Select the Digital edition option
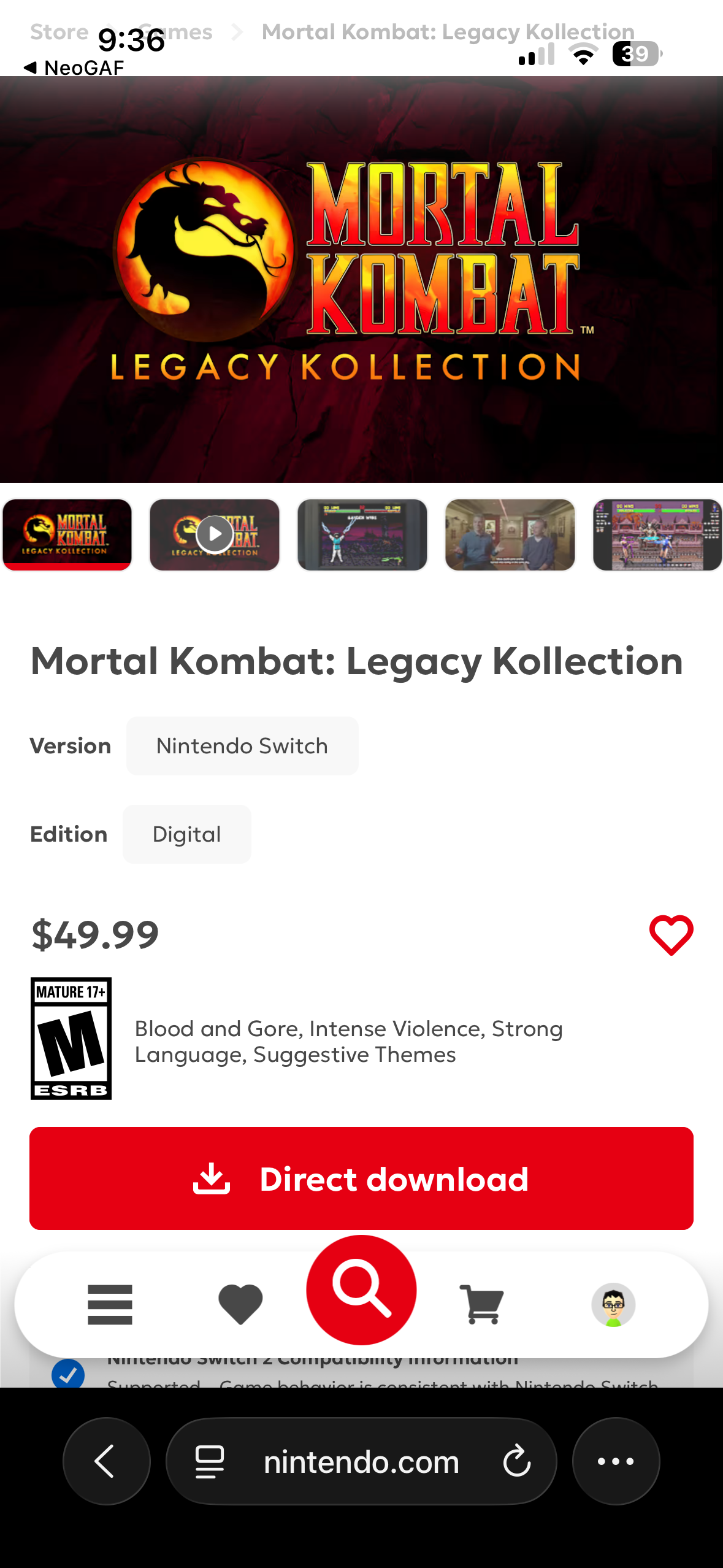723x1568 pixels. coord(186,834)
